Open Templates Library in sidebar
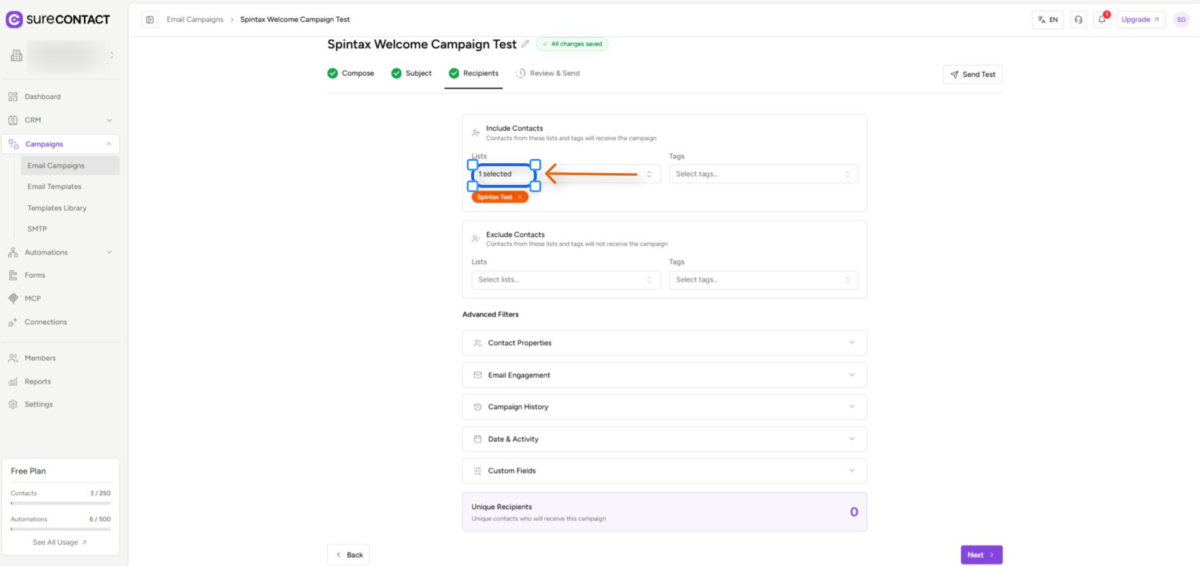 [x=70, y=208]
